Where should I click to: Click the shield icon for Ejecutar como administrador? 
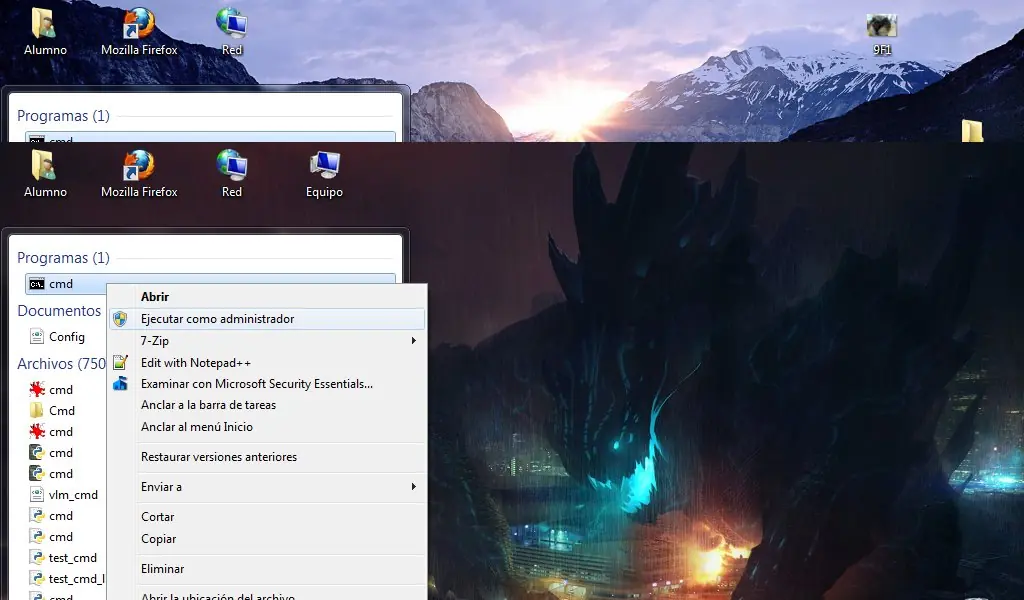click(x=120, y=319)
